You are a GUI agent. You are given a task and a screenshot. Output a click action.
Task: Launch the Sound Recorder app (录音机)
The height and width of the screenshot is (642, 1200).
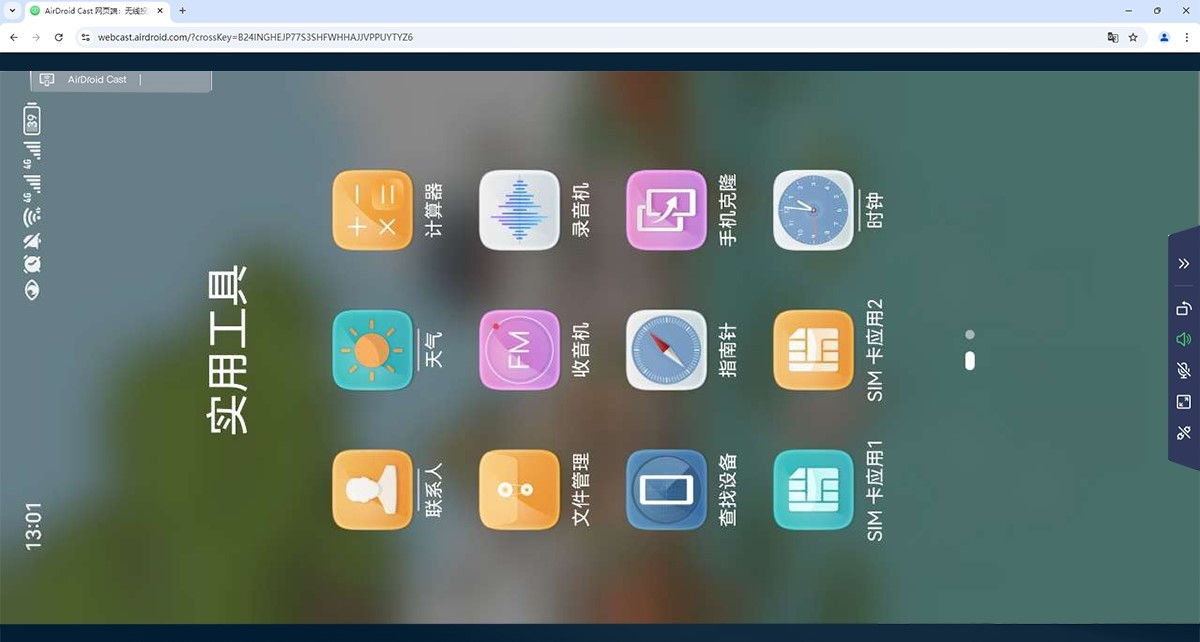[519, 210]
